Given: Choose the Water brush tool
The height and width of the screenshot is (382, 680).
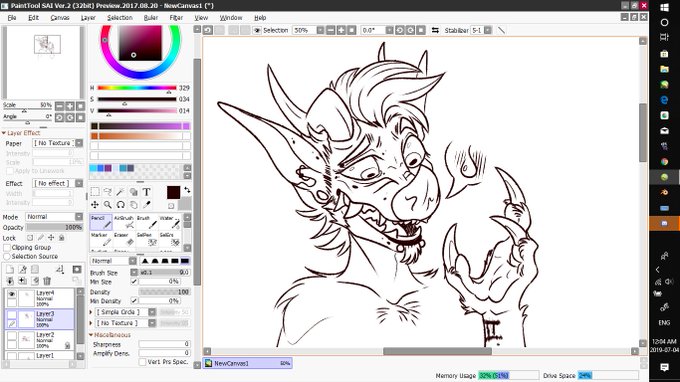Looking at the screenshot, I should (x=170, y=222).
